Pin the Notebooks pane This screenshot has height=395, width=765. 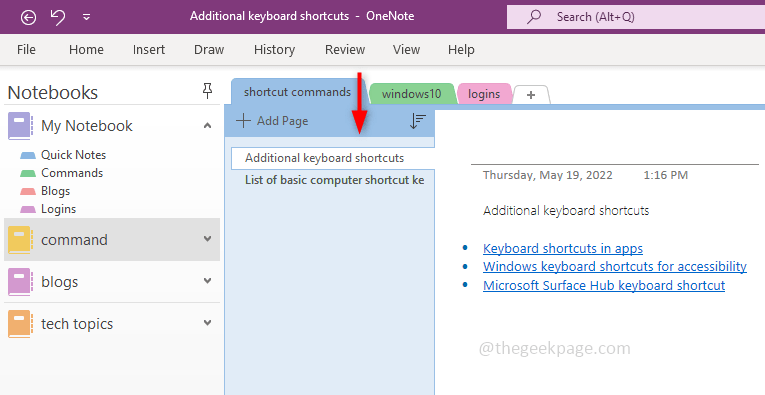[207, 91]
